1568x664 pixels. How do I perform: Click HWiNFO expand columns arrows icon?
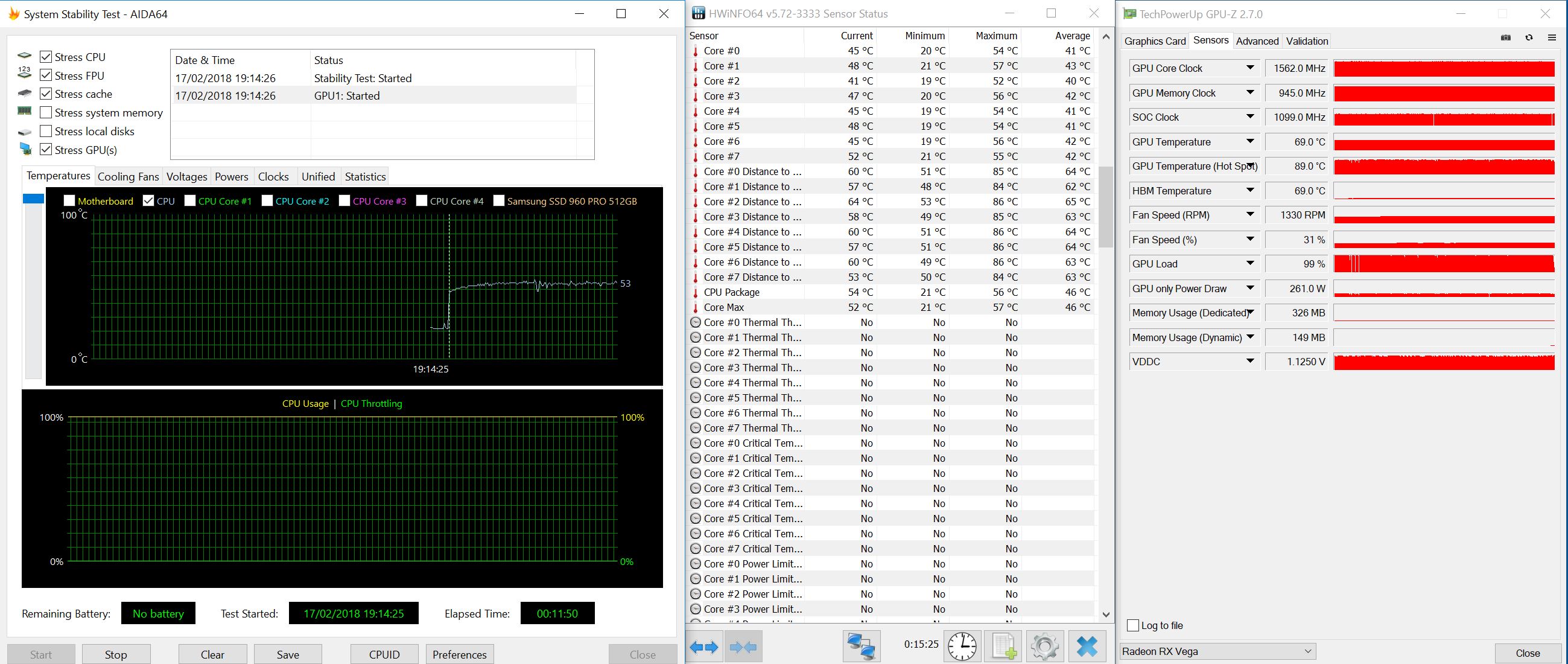(705, 647)
